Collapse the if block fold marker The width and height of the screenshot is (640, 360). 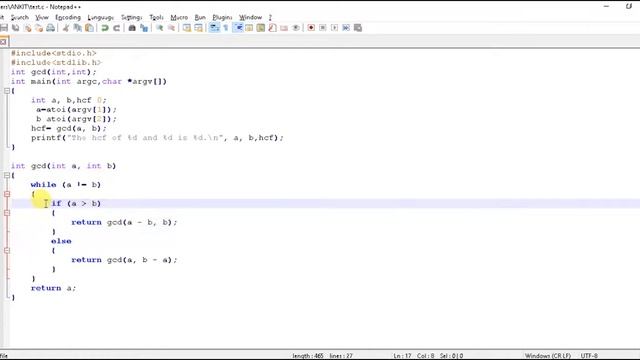7,213
